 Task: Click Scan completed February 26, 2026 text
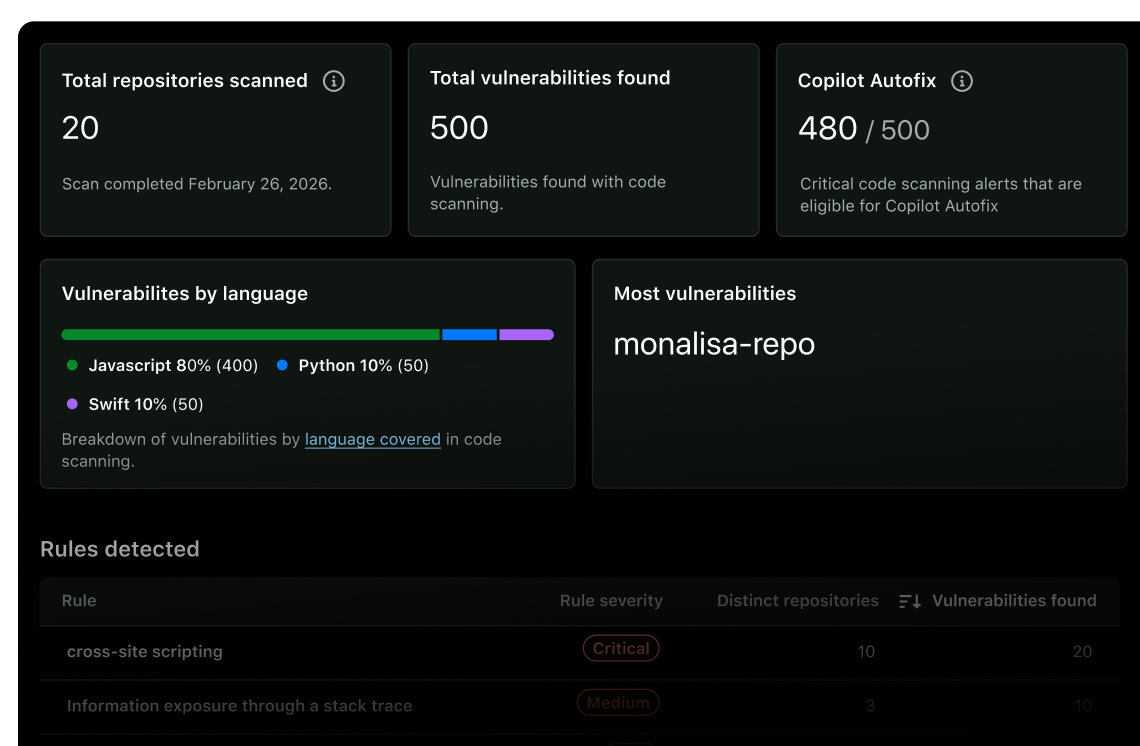click(x=196, y=184)
